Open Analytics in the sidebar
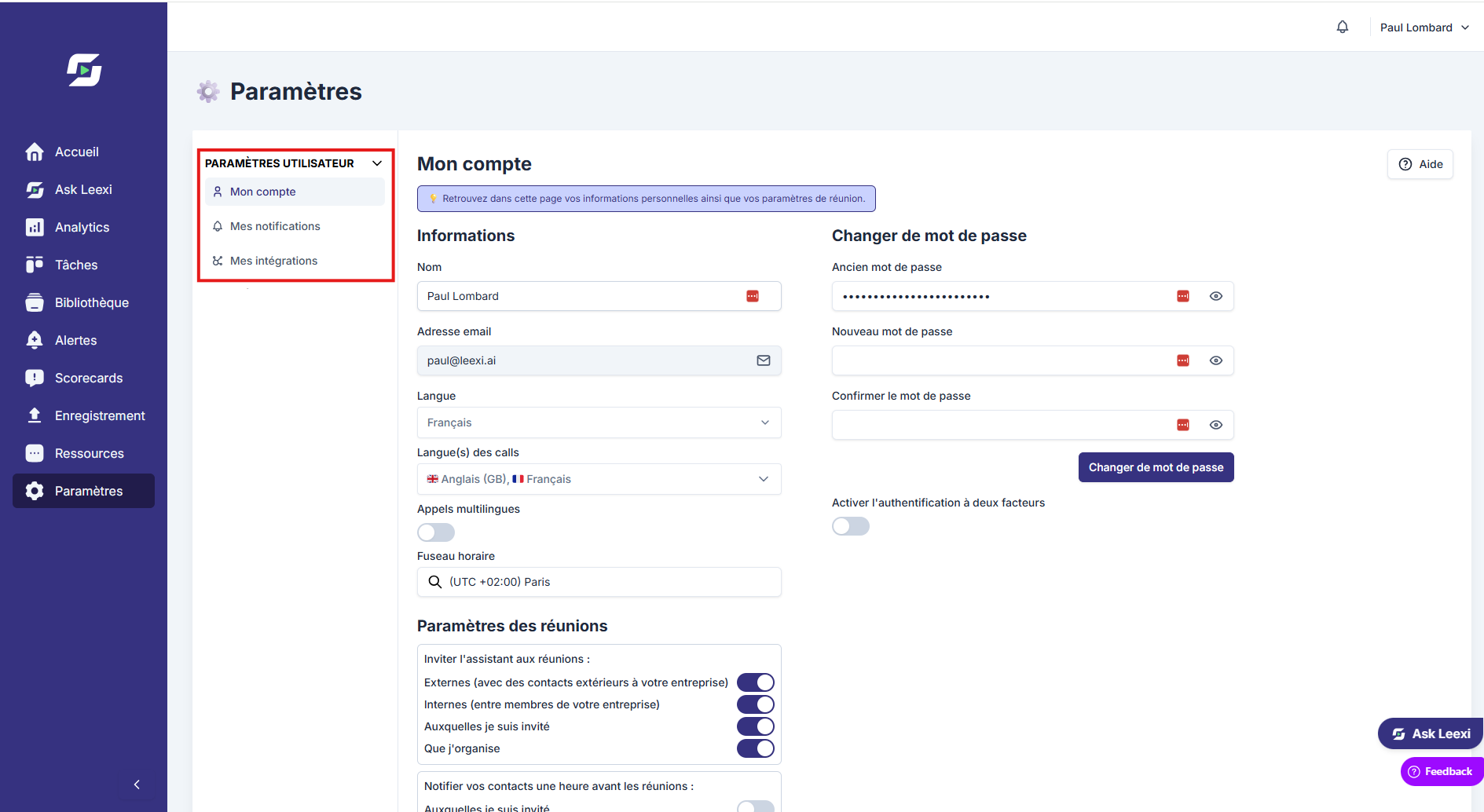Viewport: 1484px width, 812px height. point(83,227)
